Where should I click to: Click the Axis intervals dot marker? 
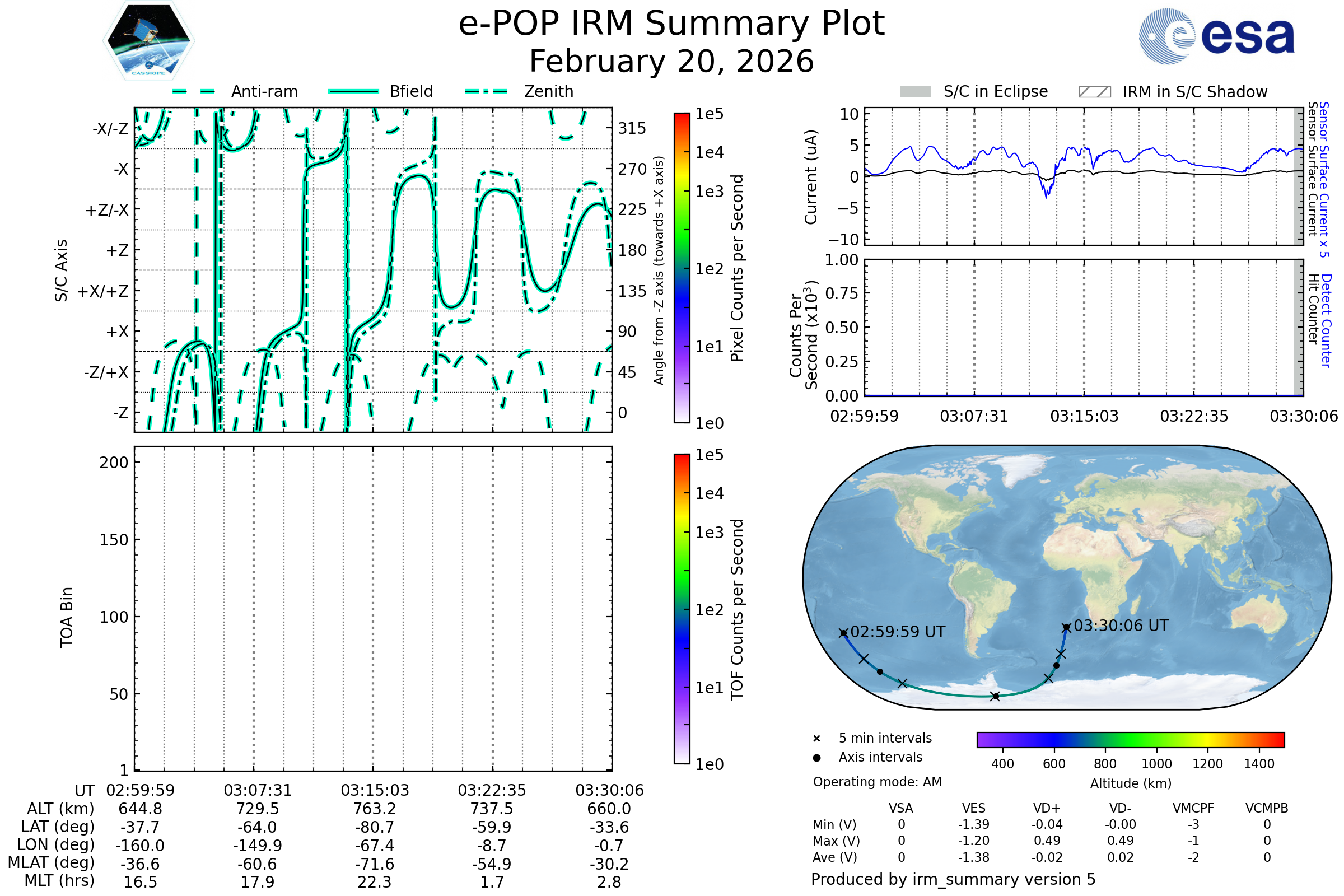(x=816, y=758)
